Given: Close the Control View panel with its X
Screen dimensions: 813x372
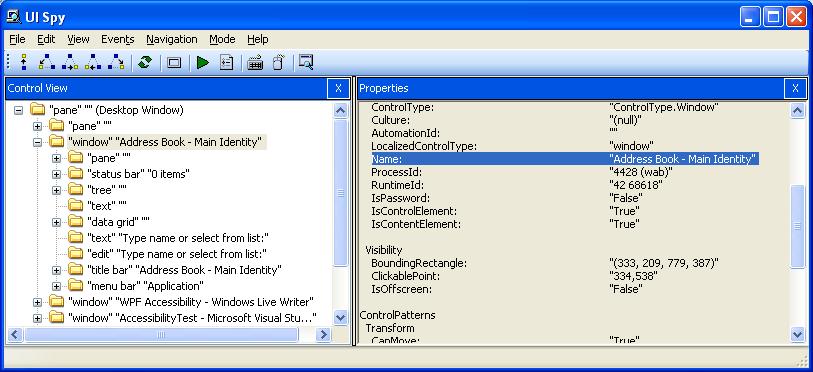Looking at the screenshot, I should (339, 89).
